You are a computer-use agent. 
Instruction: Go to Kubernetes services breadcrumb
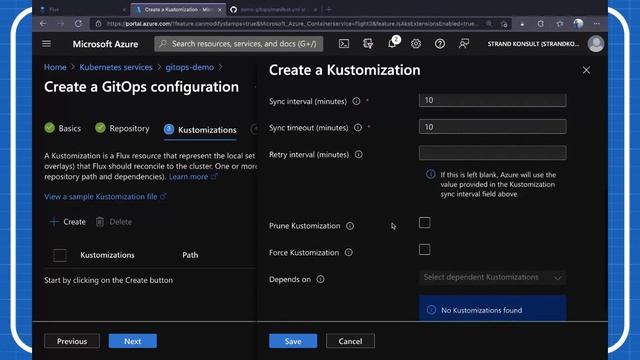pos(116,67)
